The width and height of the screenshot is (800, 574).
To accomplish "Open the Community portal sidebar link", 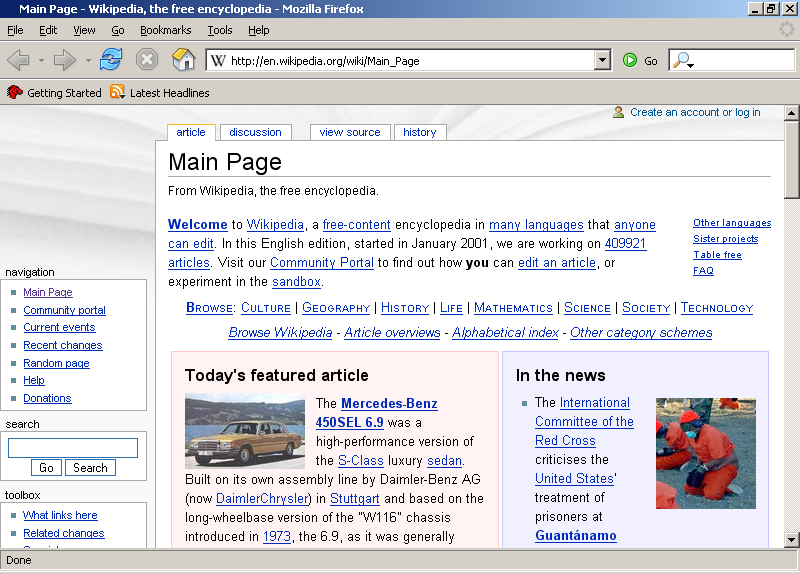I will coord(64,310).
